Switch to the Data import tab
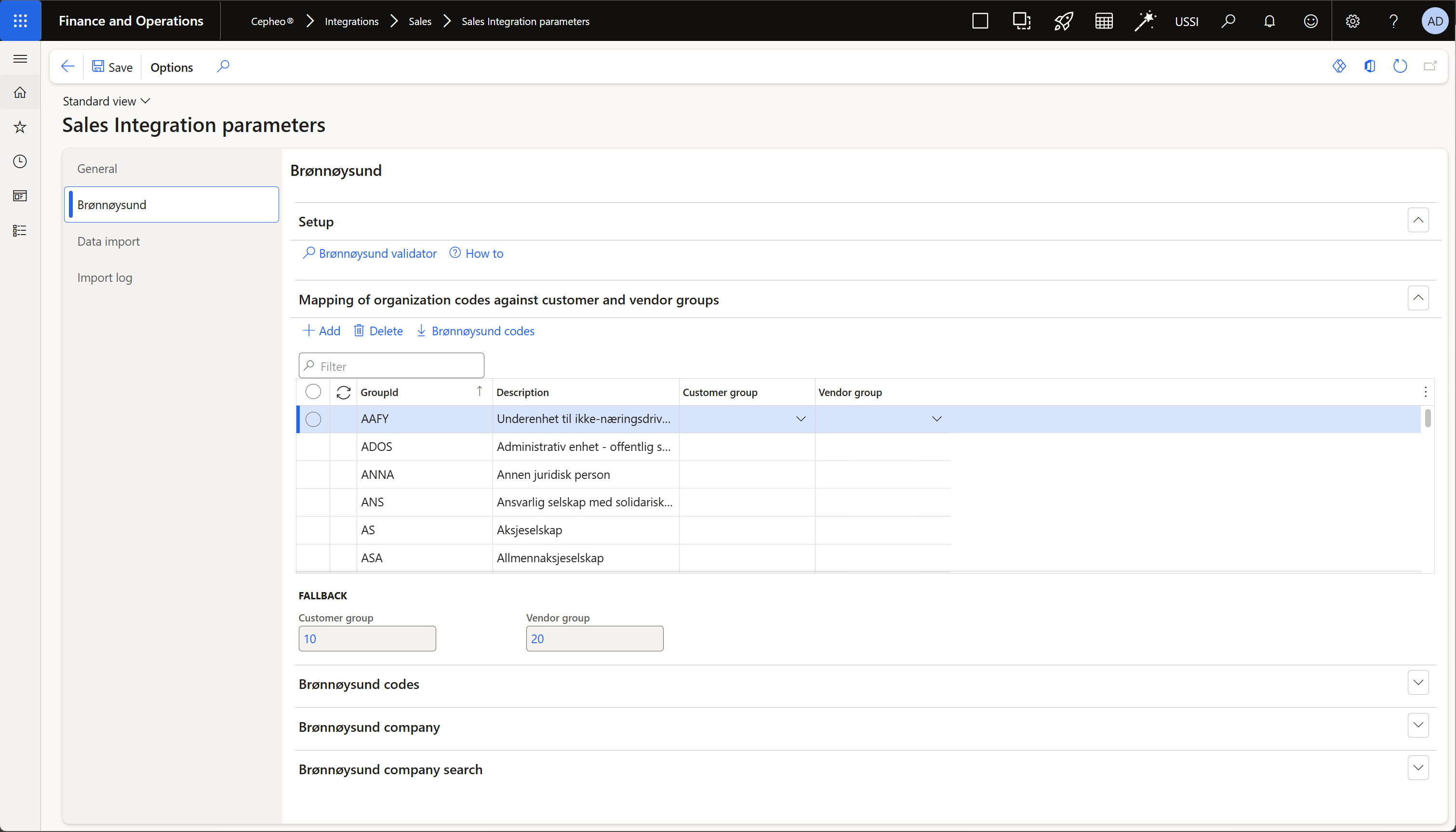Viewport: 1456px width, 832px height. pyautogui.click(x=108, y=241)
